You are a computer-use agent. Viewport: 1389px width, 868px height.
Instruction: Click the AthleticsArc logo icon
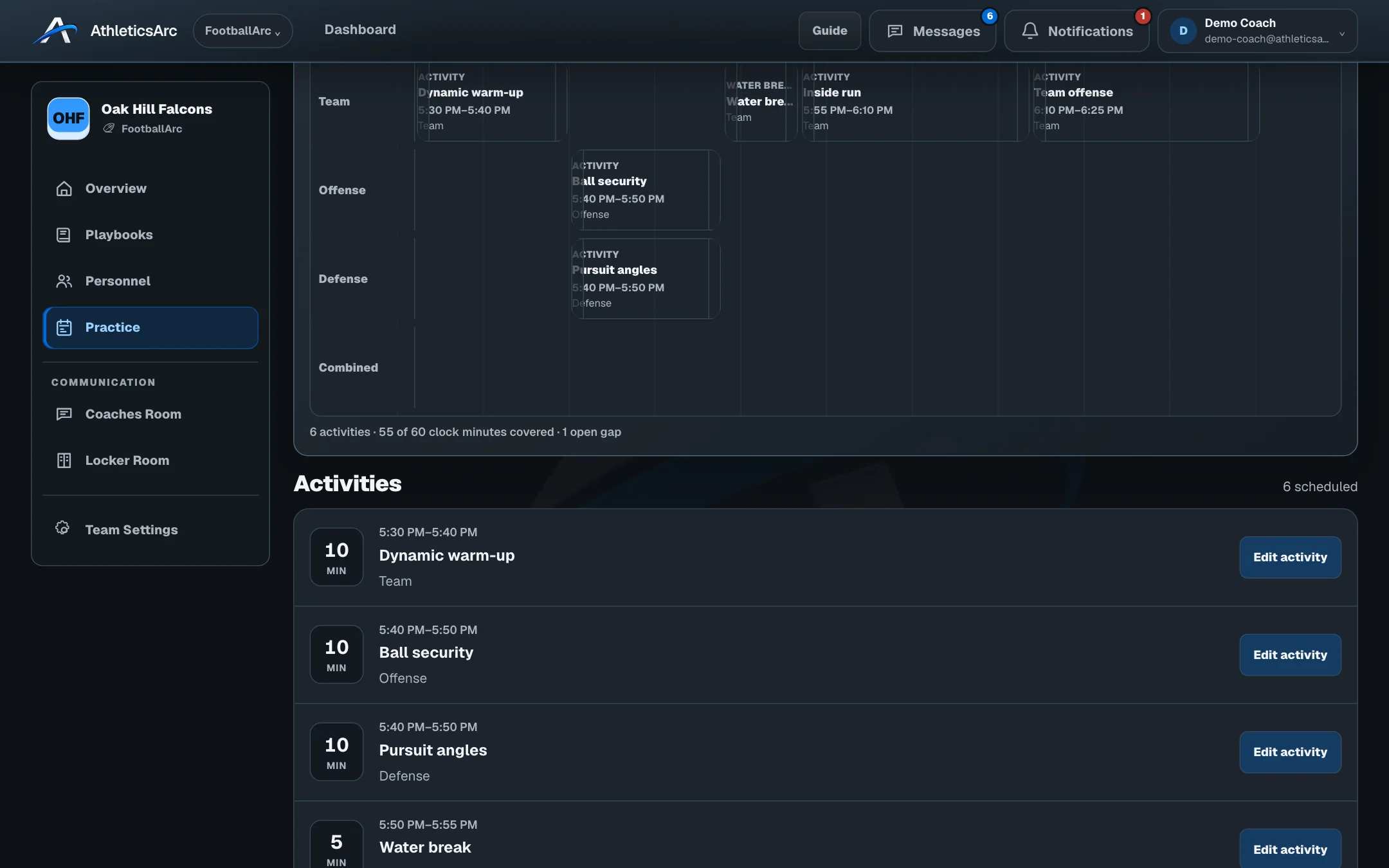point(55,30)
